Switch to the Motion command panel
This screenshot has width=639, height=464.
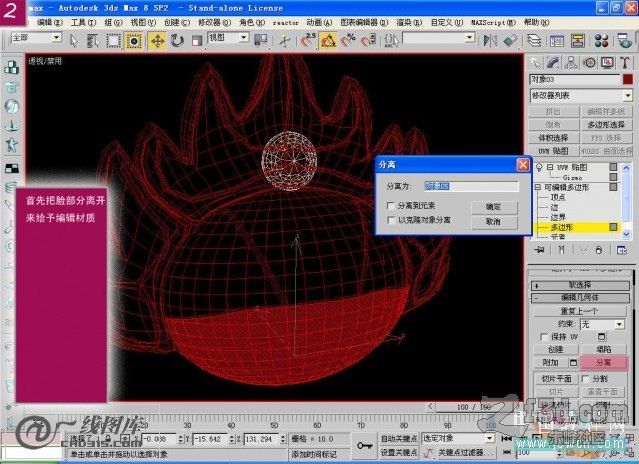click(589, 62)
